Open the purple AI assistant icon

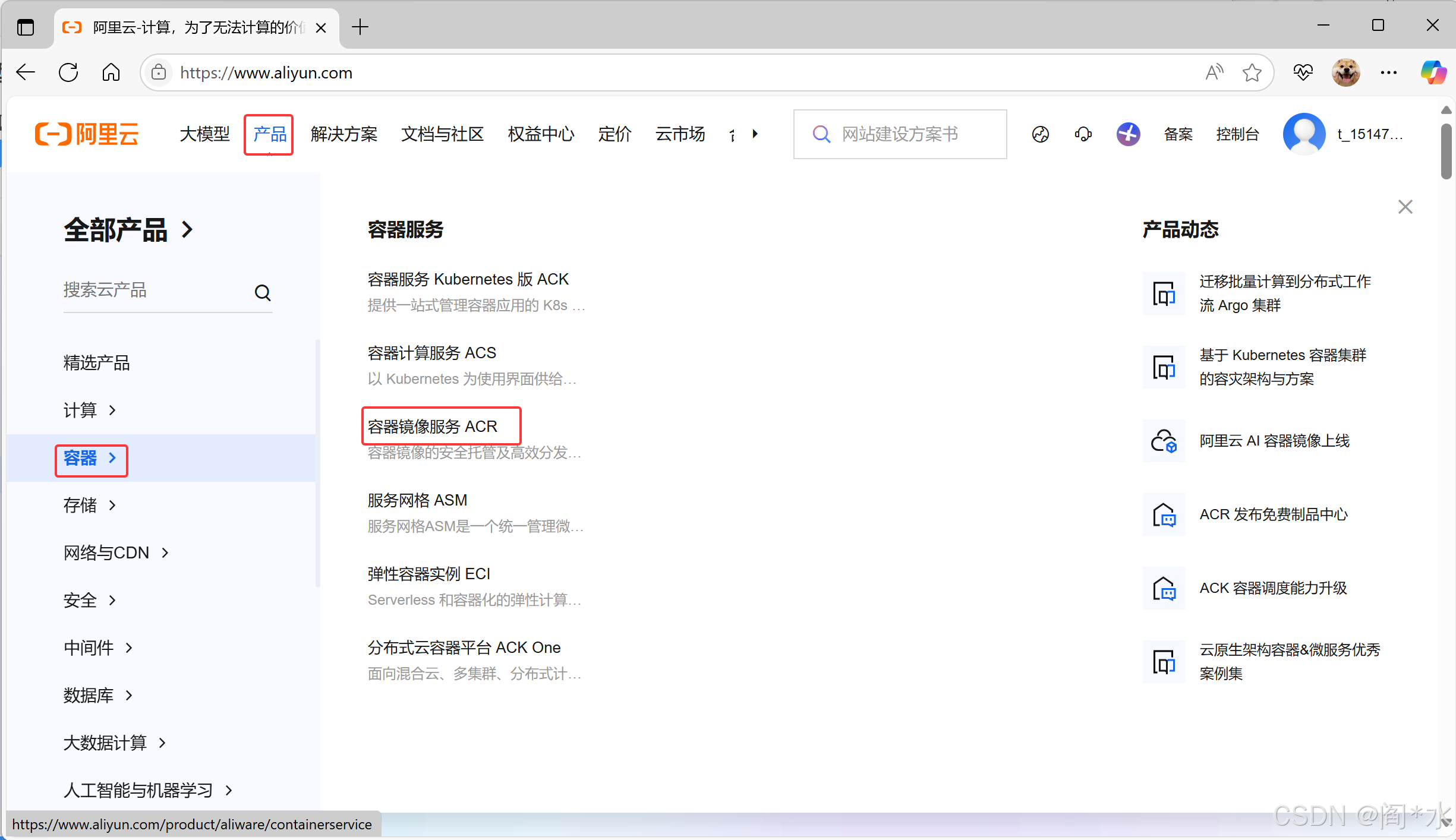[x=1127, y=134]
